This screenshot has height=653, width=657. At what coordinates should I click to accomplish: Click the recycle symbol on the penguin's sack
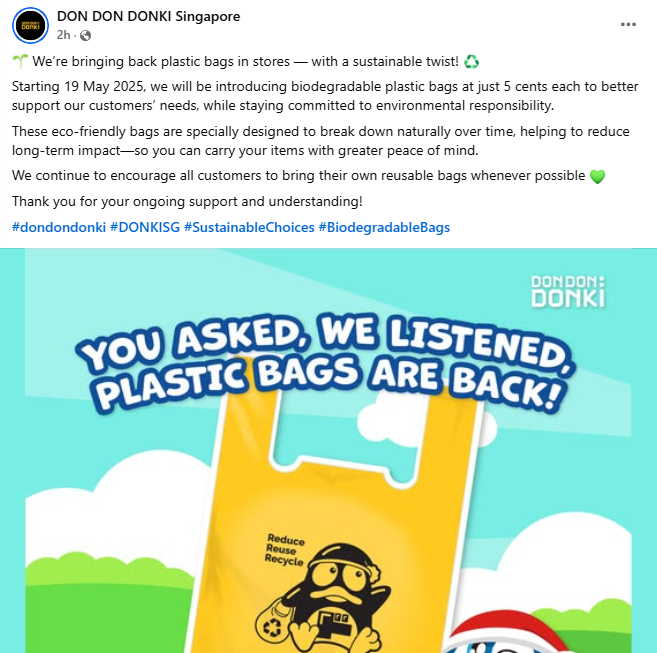pos(272,627)
